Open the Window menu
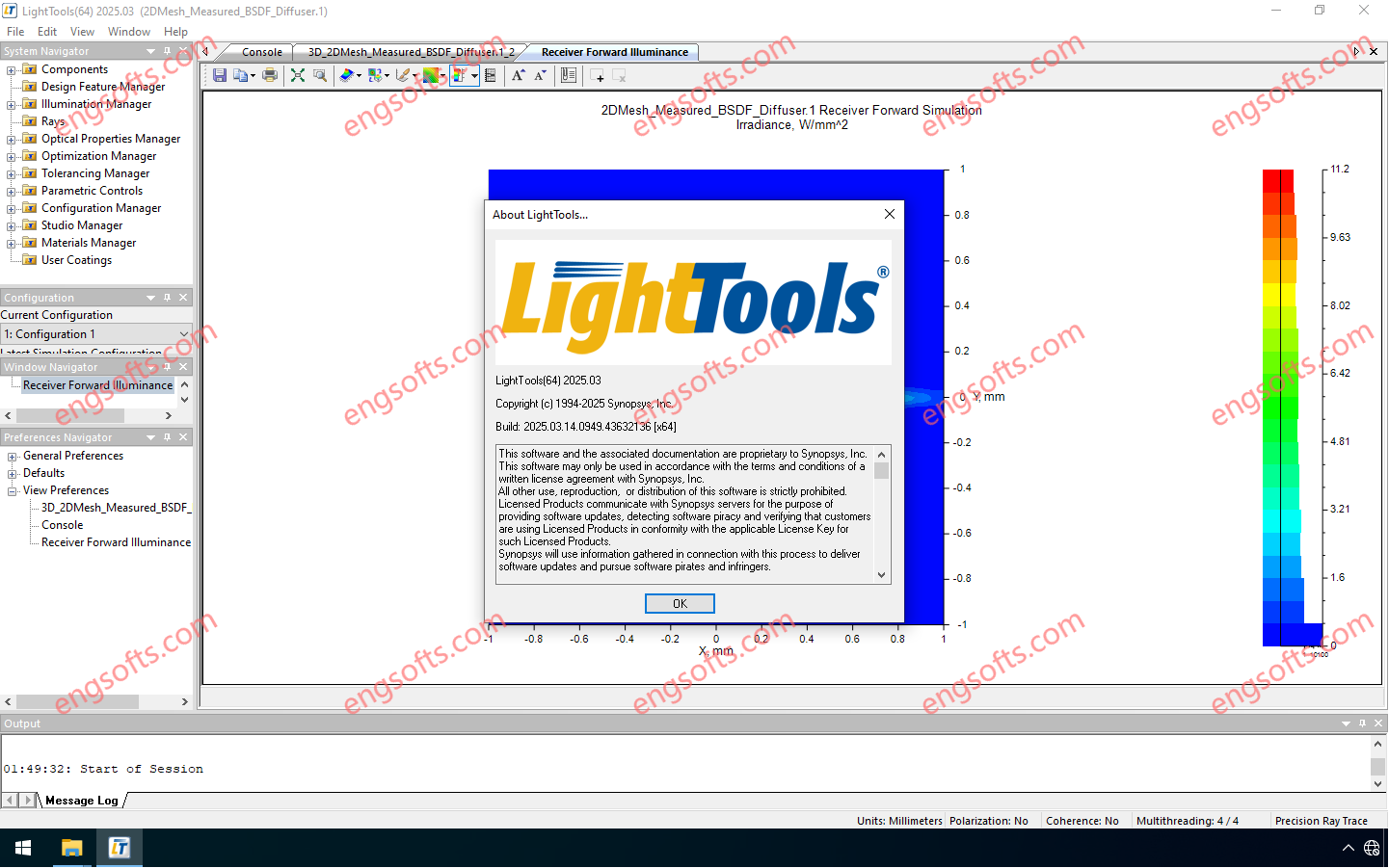This screenshot has height=868, width=1389. [x=128, y=31]
